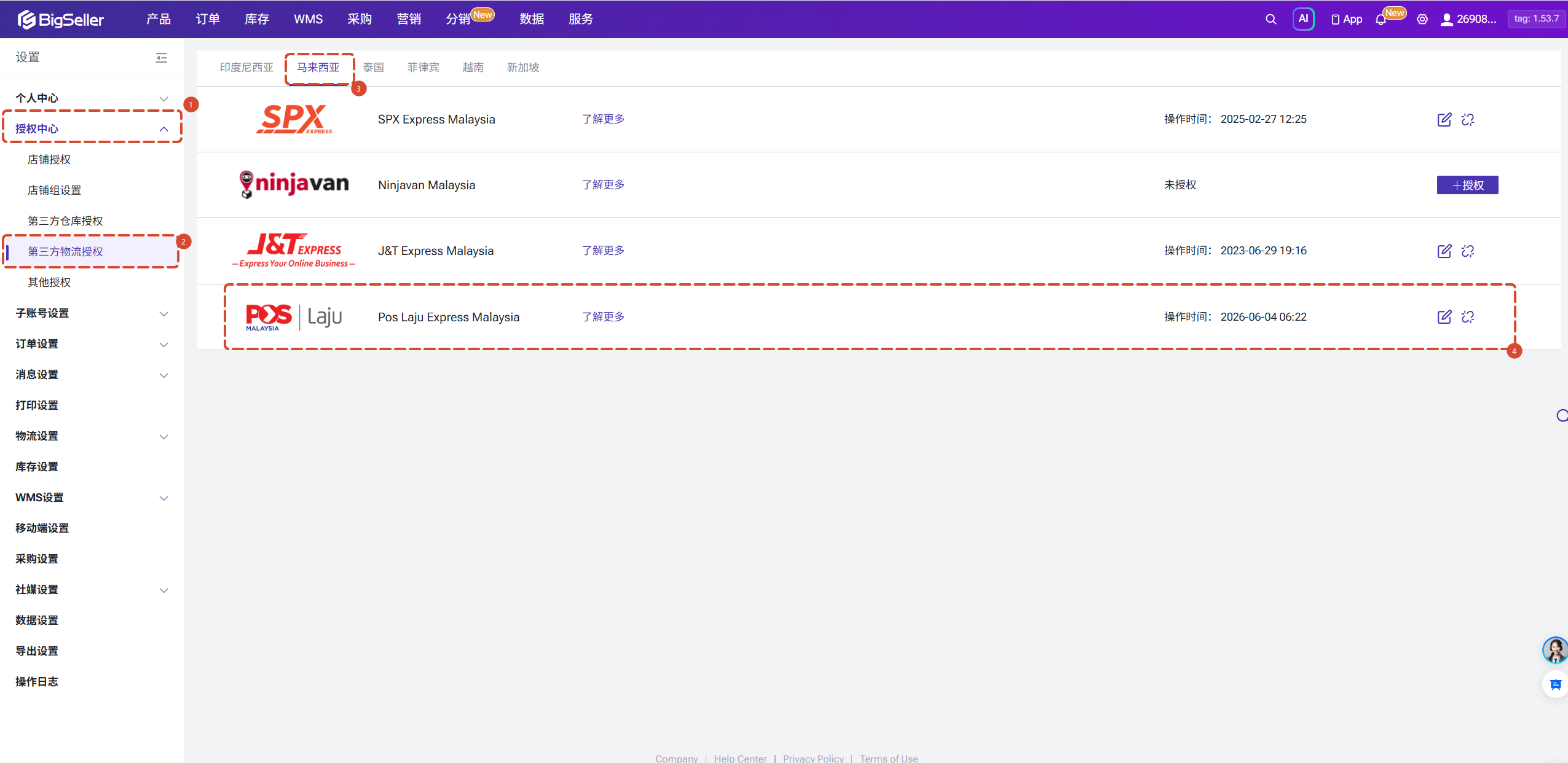Open 采购 top menu
Screen dimensions: 1568x763
[360, 19]
